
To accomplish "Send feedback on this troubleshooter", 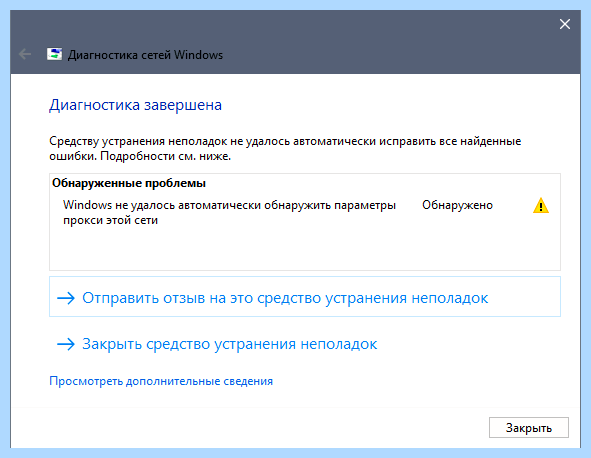I will [x=305, y=297].
